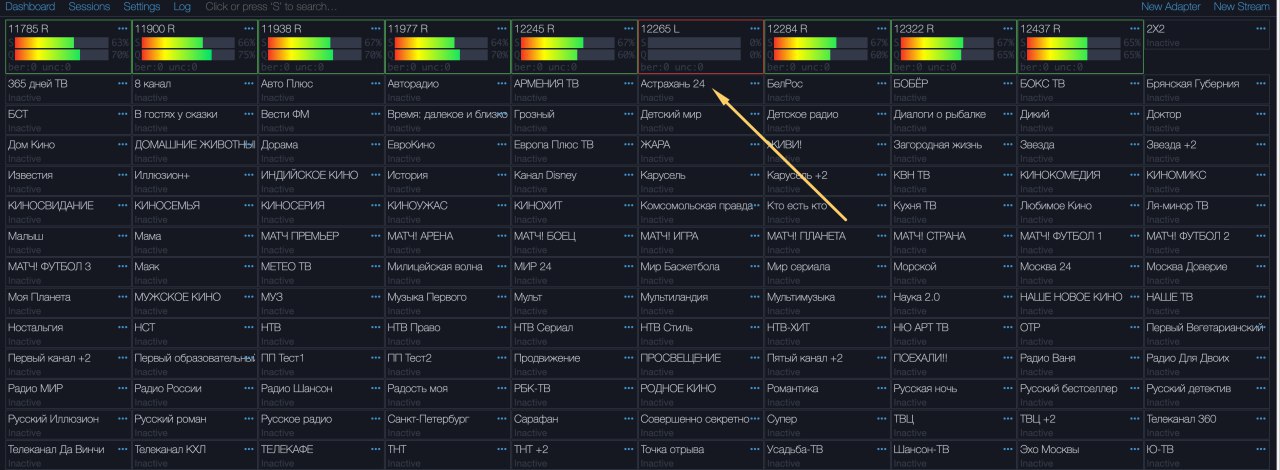Open the three-dot menu for Дом Кино
Screen dimensions: 1280x470
(122, 145)
